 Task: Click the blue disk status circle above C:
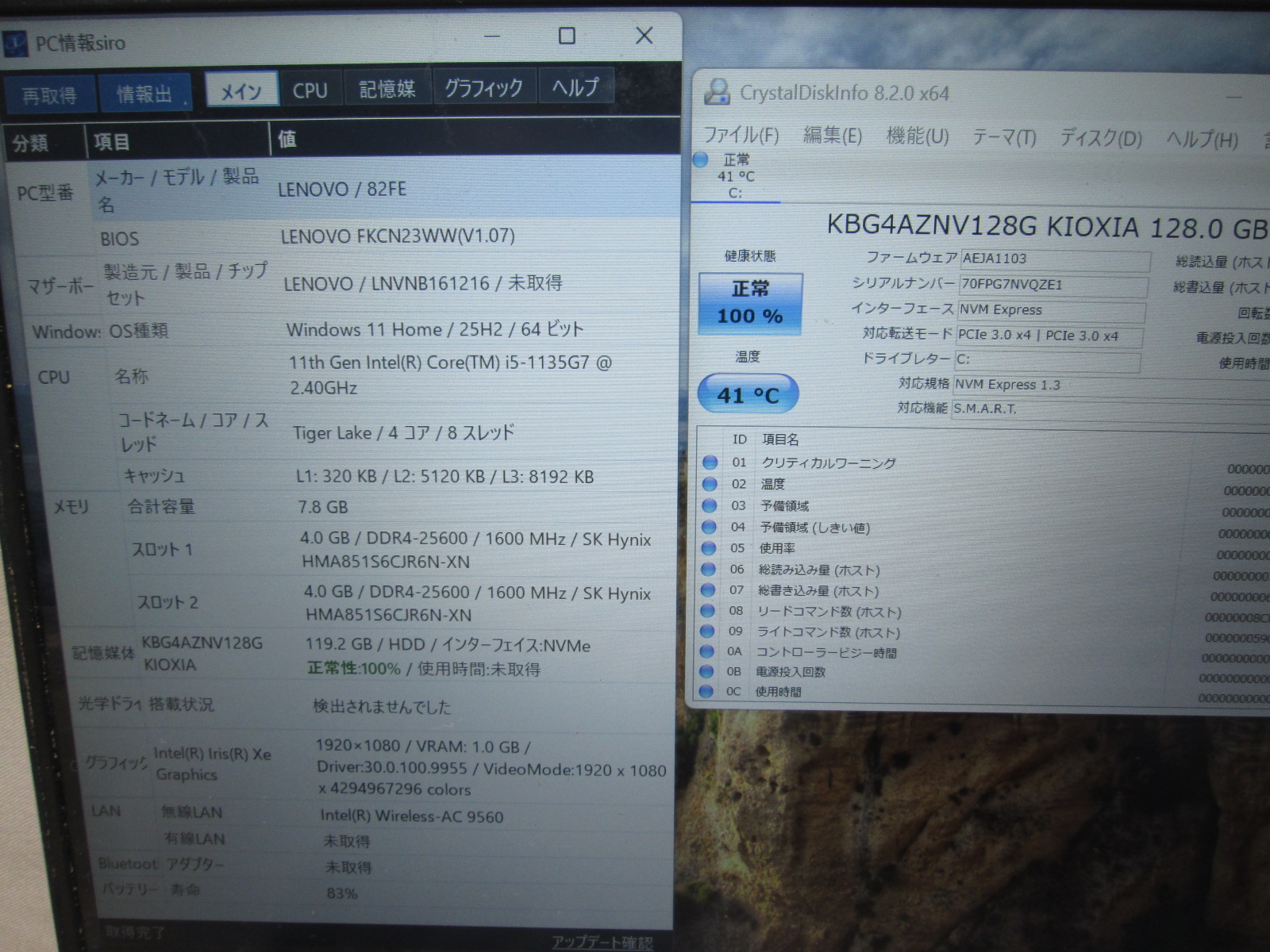coord(700,159)
